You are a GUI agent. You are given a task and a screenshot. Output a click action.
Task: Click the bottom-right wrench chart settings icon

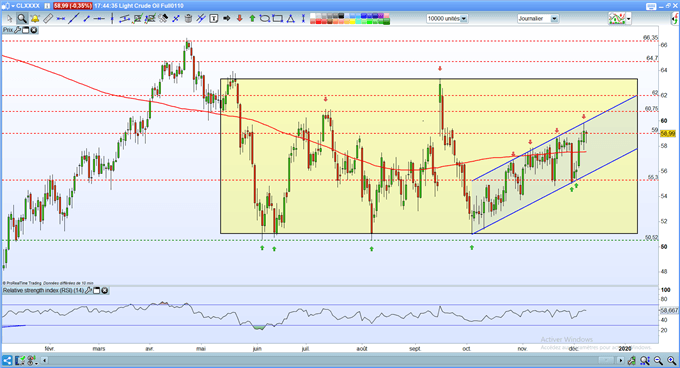[x=632, y=360]
